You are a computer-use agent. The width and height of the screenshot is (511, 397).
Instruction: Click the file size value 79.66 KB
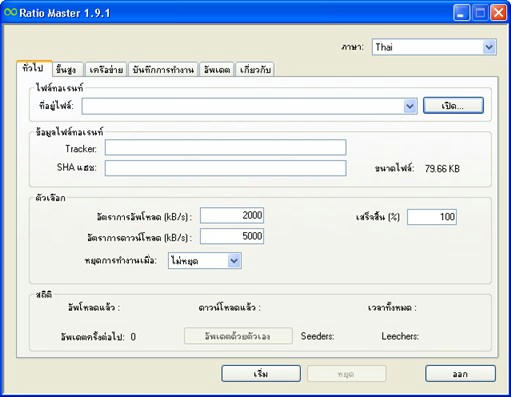tap(442, 169)
